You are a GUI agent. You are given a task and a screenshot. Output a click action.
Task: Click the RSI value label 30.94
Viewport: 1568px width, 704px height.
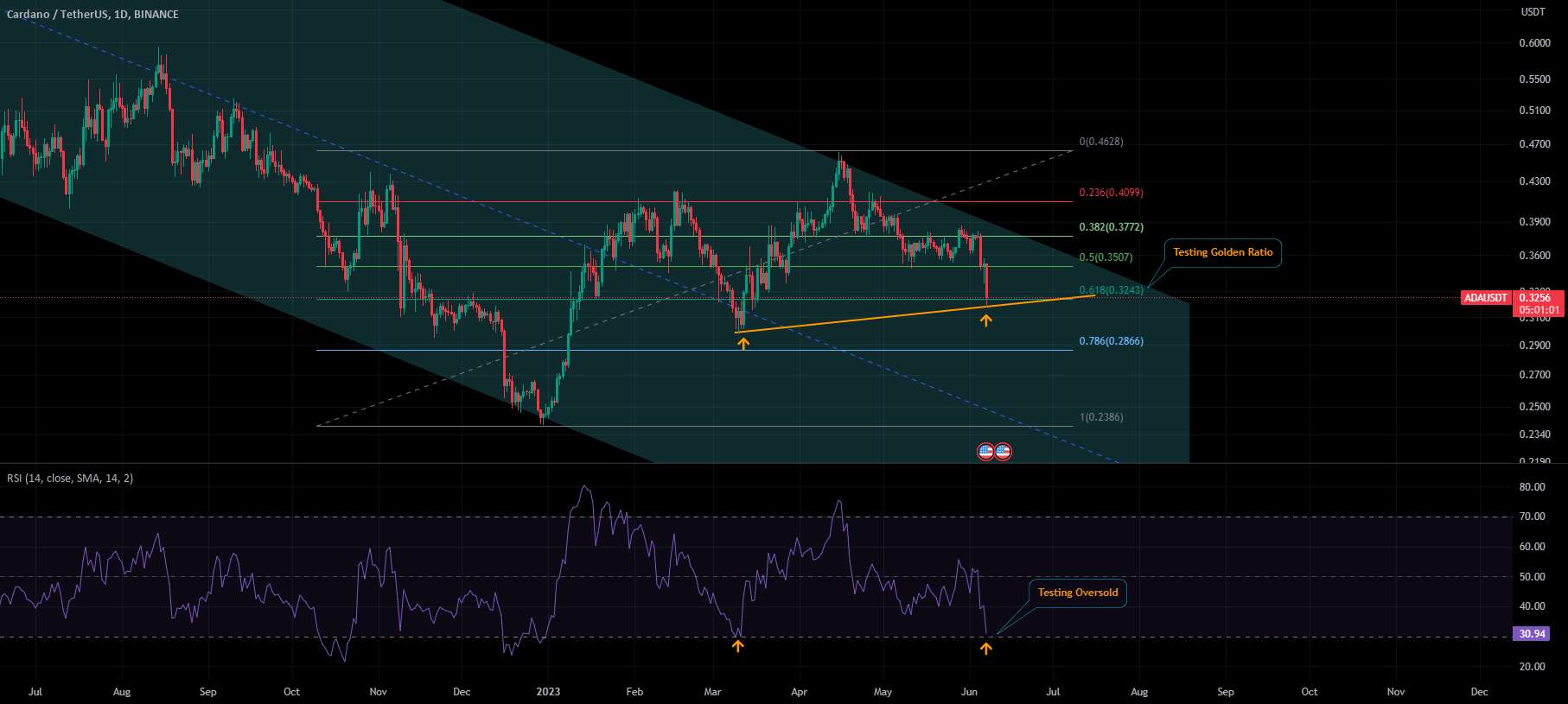coord(1532,634)
